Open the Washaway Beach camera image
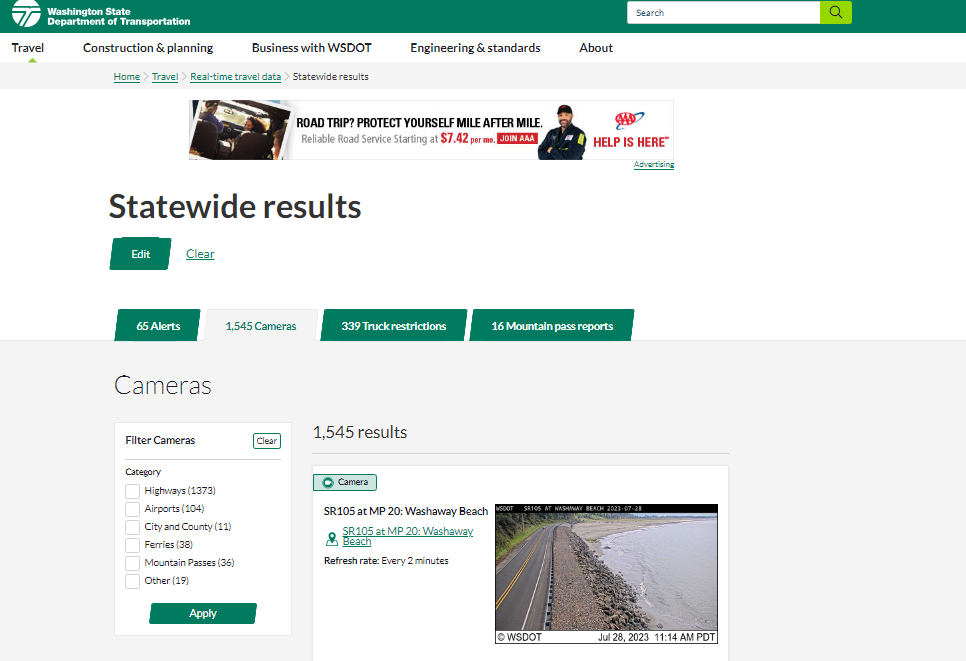This screenshot has height=661, width=966. pos(606,573)
